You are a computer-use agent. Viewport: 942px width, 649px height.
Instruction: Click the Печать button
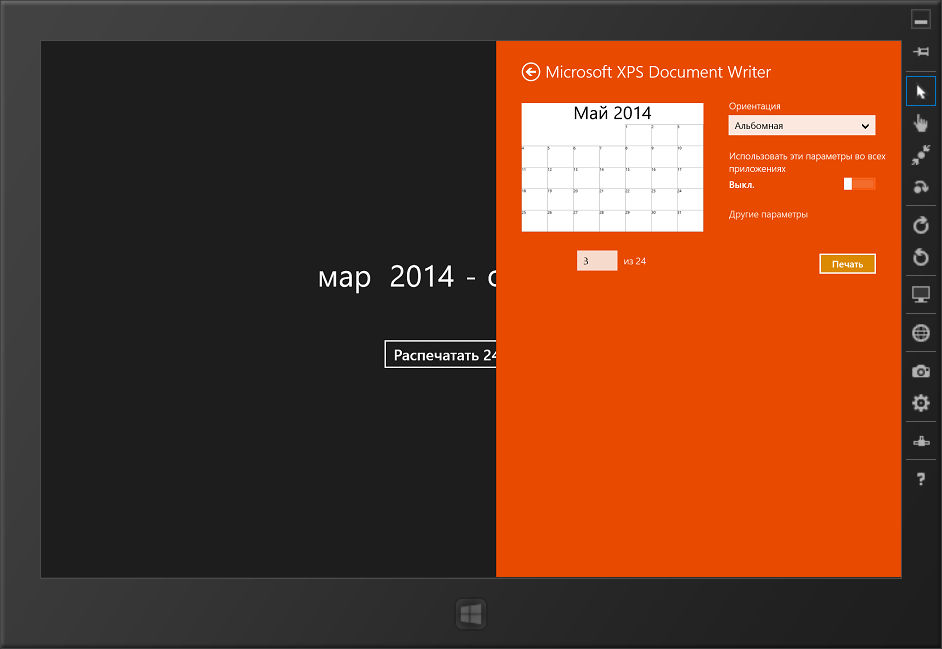click(847, 264)
